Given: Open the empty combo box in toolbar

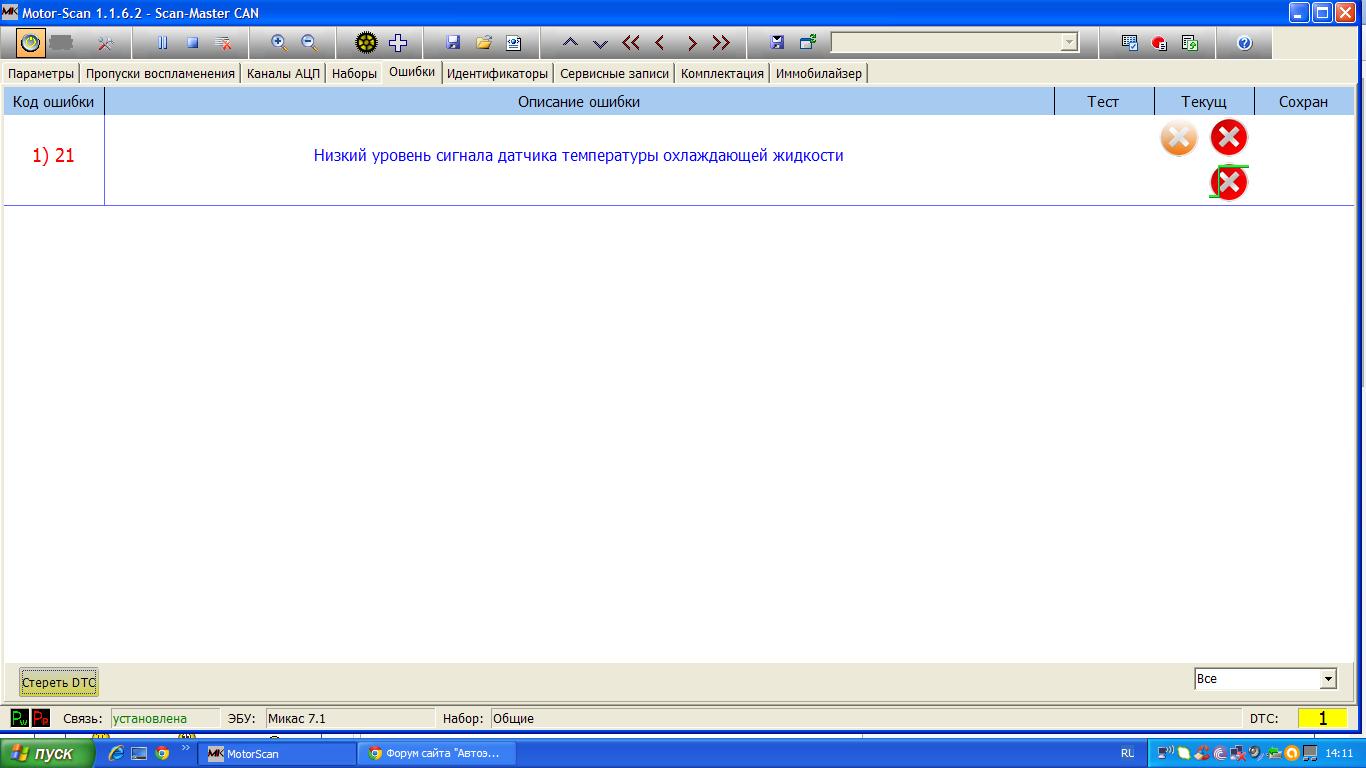Looking at the screenshot, I should point(955,43).
